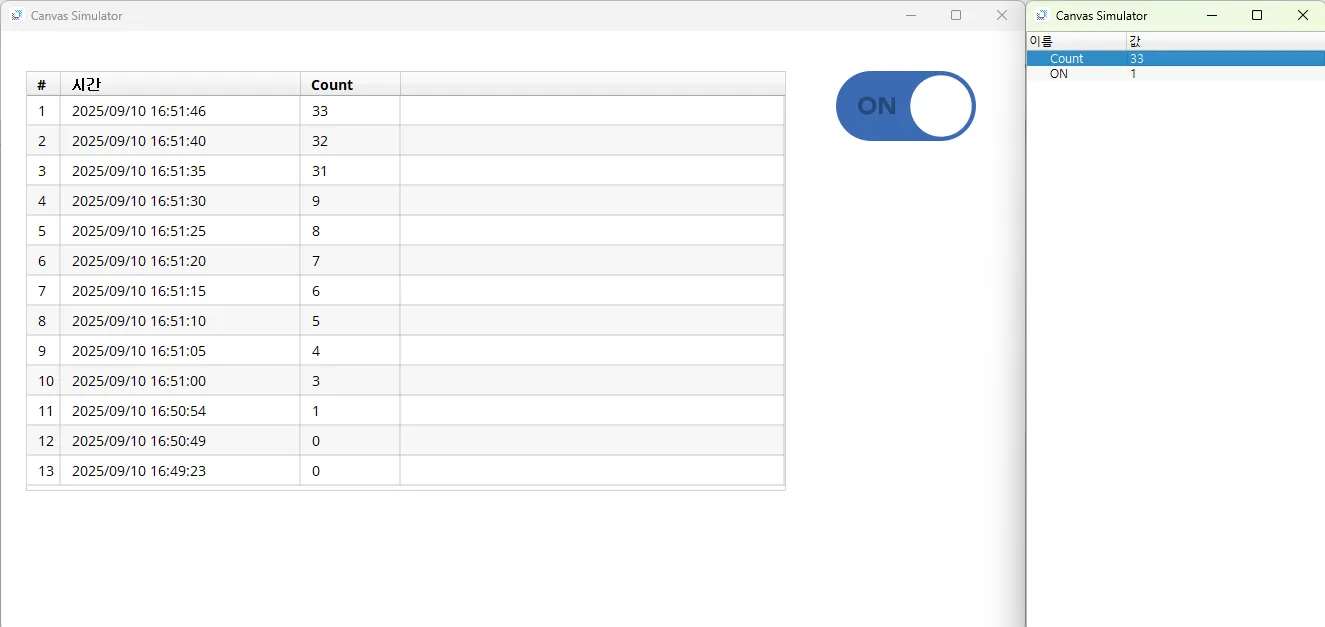Minimize the variable list window
This screenshot has height=627, width=1325.
coord(1212,15)
